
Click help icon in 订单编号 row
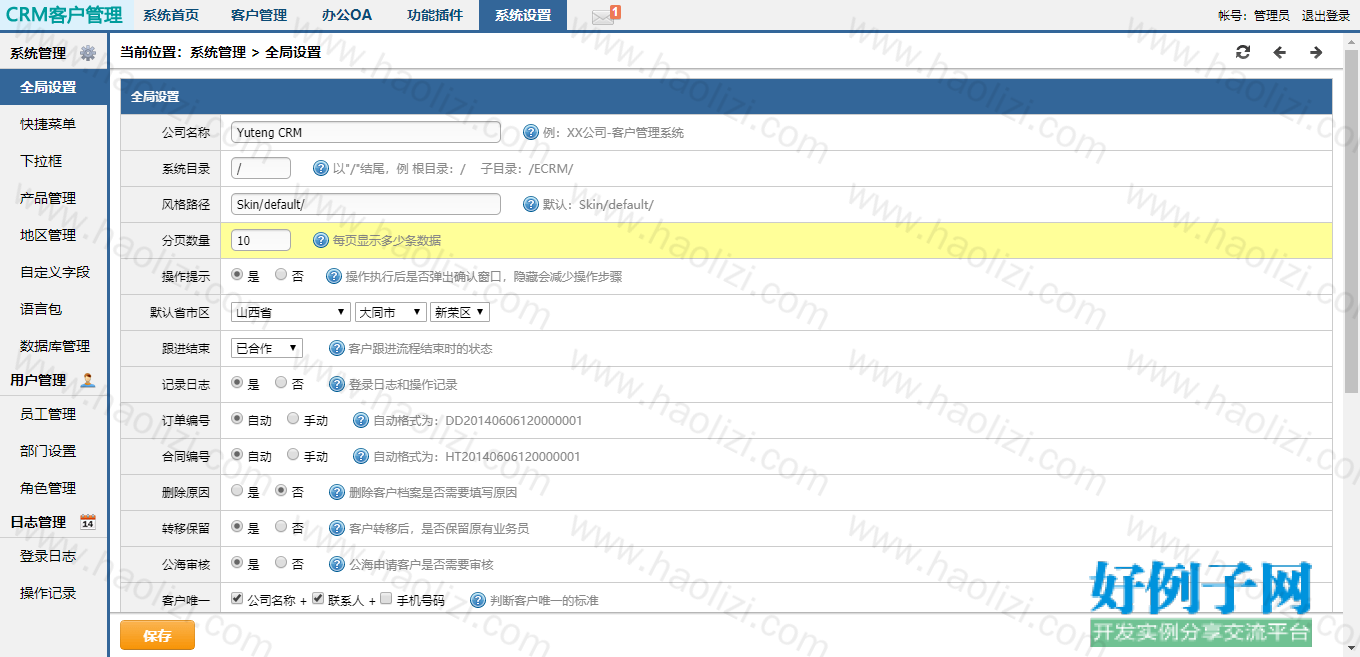pos(361,420)
